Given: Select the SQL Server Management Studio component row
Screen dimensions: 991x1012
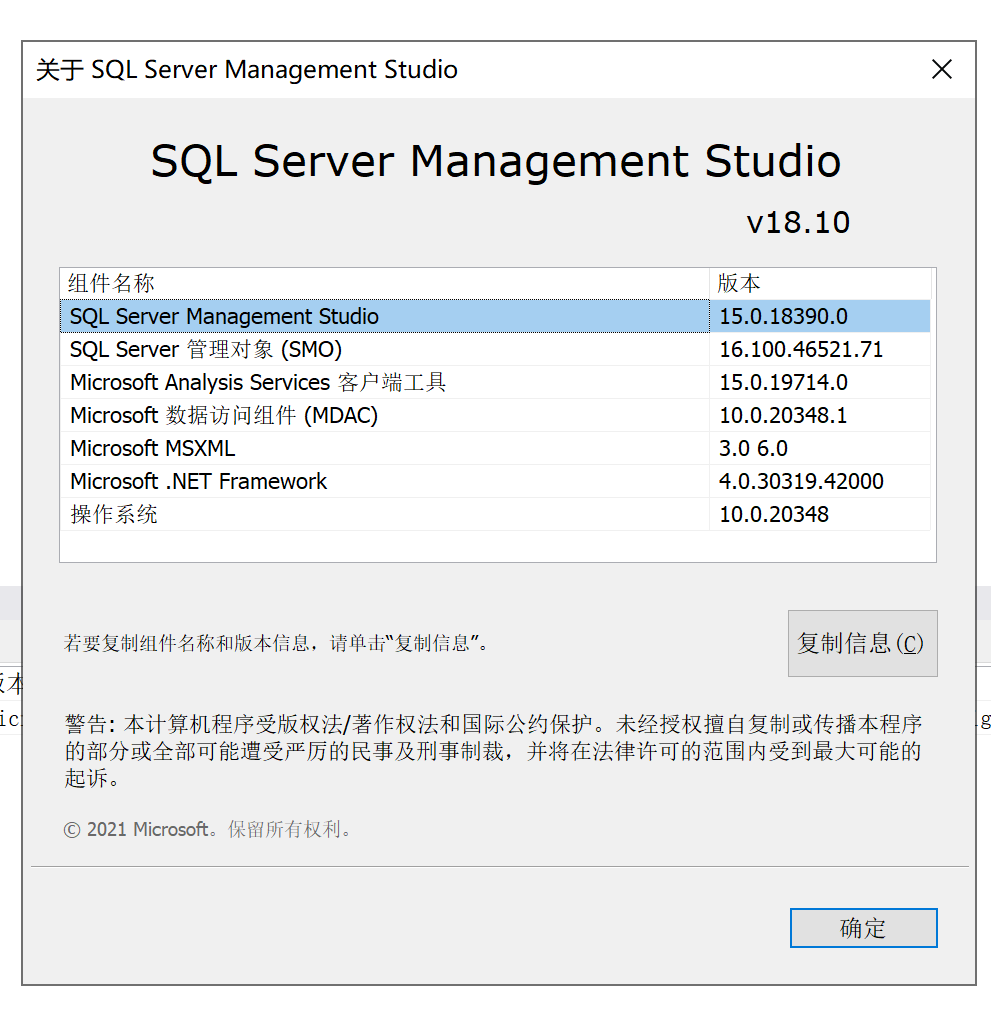Looking at the screenshot, I should [x=224, y=317].
